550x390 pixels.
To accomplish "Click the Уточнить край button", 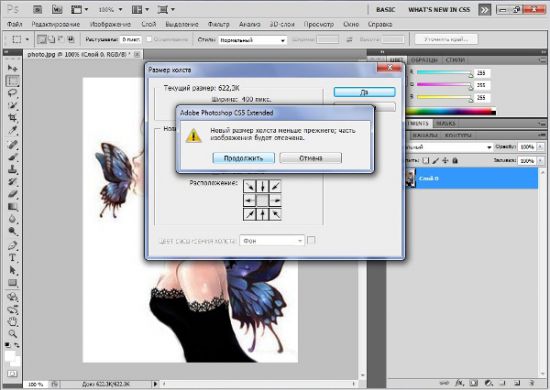I will point(446,39).
